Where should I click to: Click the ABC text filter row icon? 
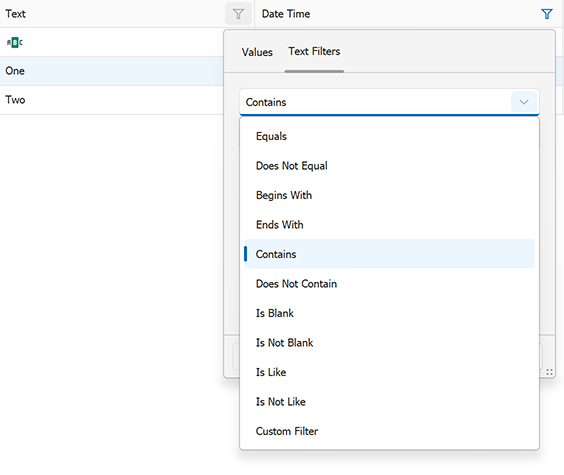click(x=15, y=42)
